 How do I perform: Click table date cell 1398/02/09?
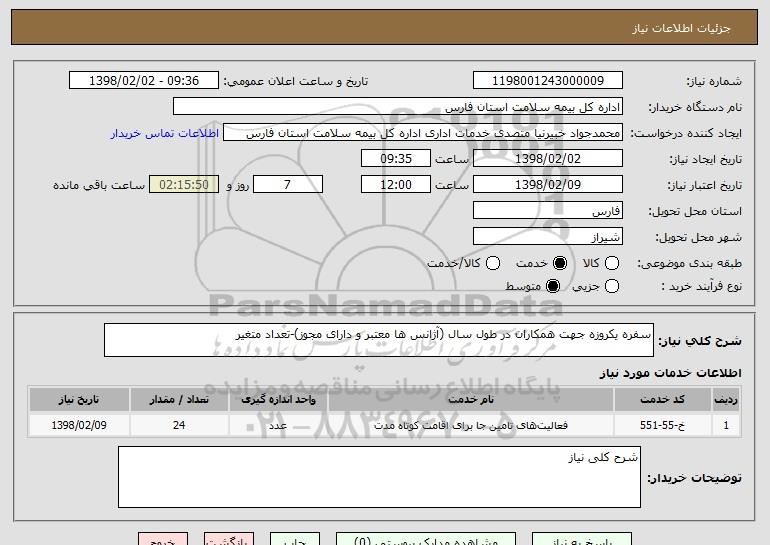coord(79,425)
